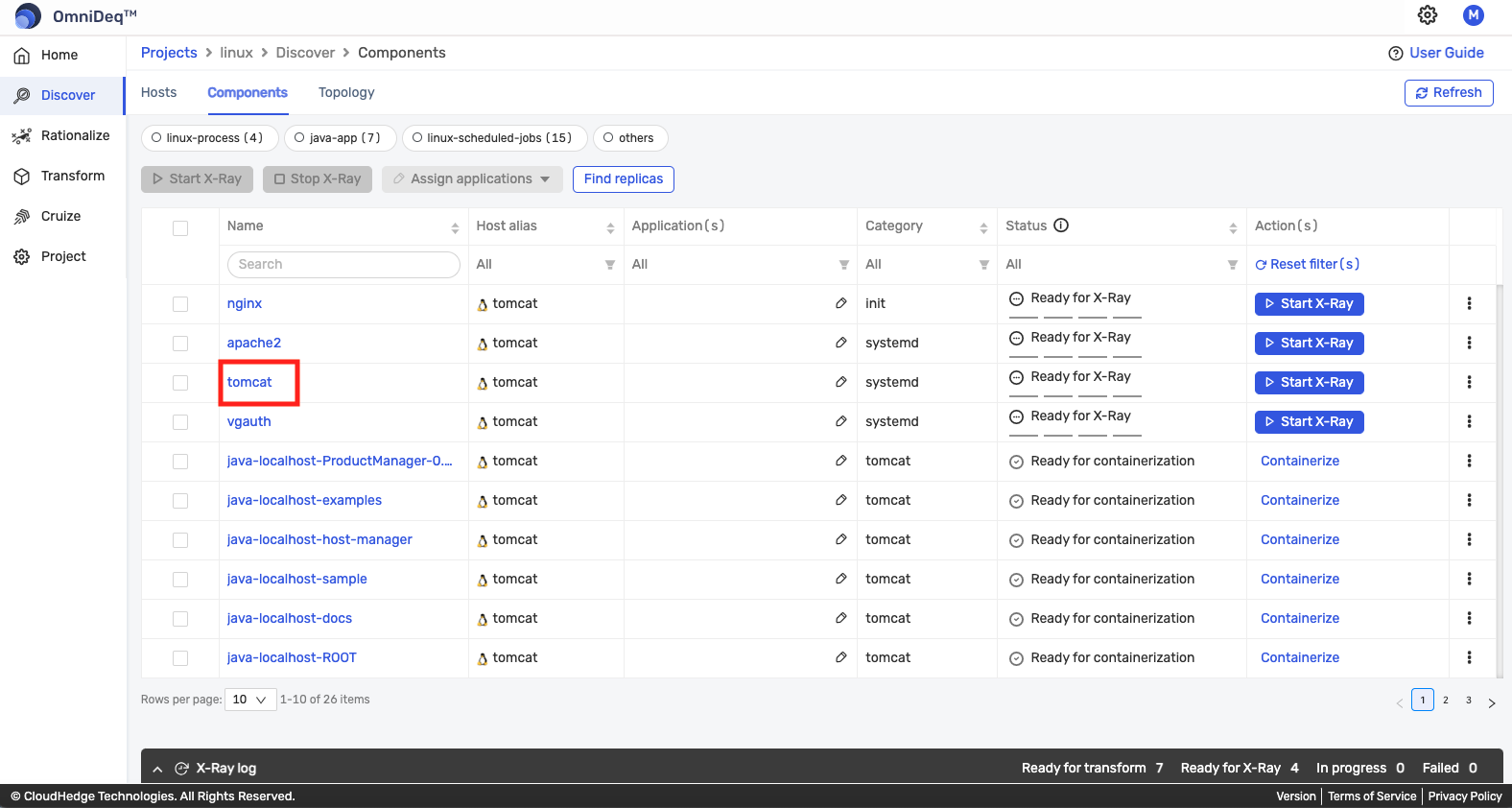Open more actions for java-localhost-sample

[1469, 579]
